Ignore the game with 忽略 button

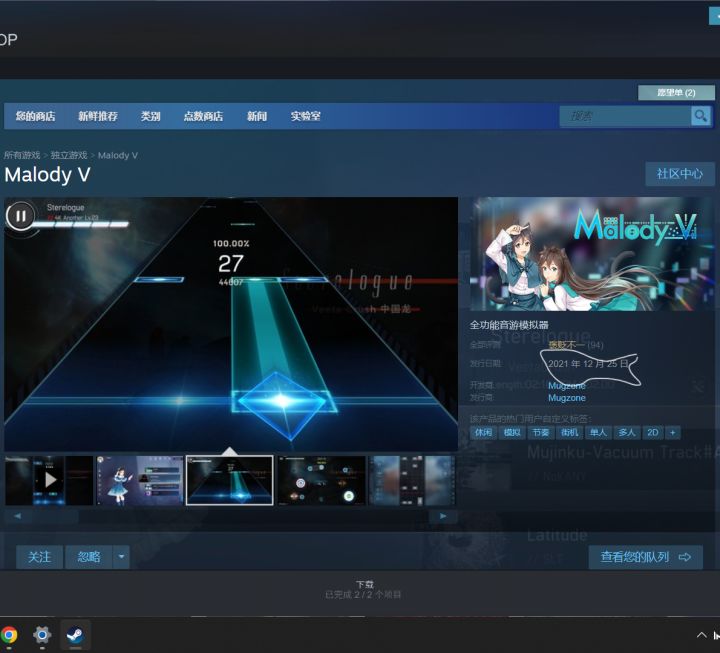coord(89,557)
